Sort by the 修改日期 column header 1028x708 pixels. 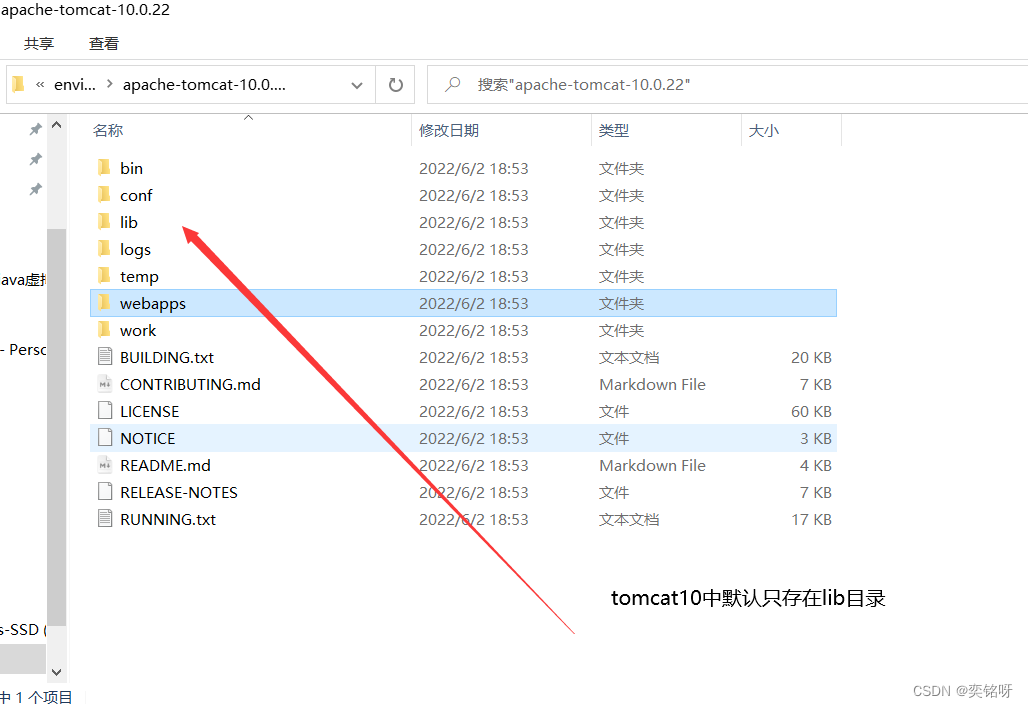tap(449, 130)
